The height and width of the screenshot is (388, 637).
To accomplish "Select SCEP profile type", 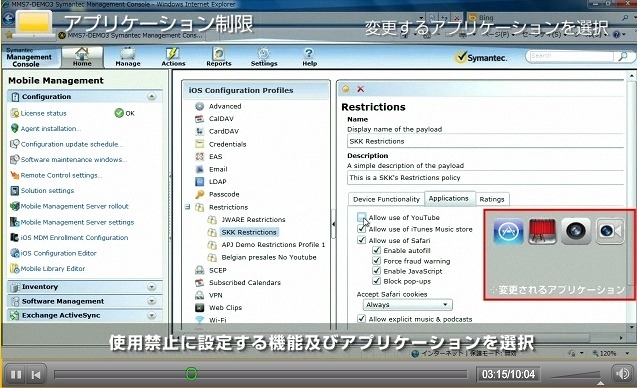I will [x=218, y=270].
